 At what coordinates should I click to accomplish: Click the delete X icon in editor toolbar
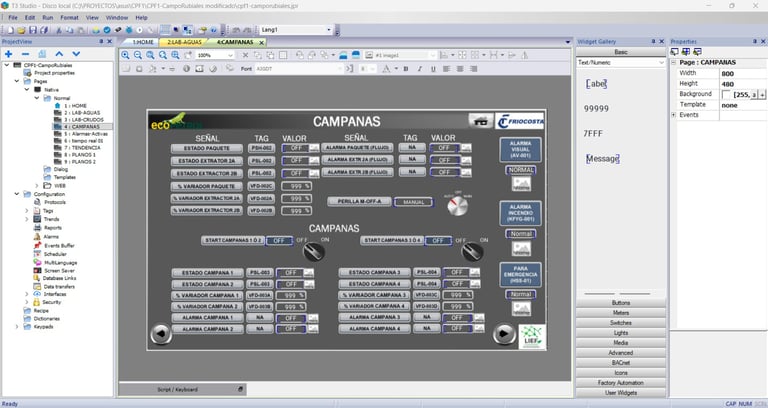pos(245,55)
